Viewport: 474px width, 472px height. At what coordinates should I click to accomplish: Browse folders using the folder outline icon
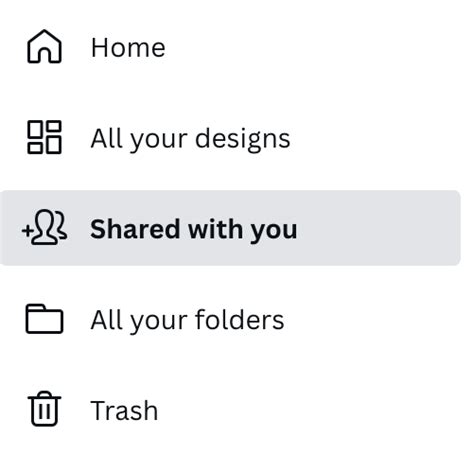coord(44,319)
